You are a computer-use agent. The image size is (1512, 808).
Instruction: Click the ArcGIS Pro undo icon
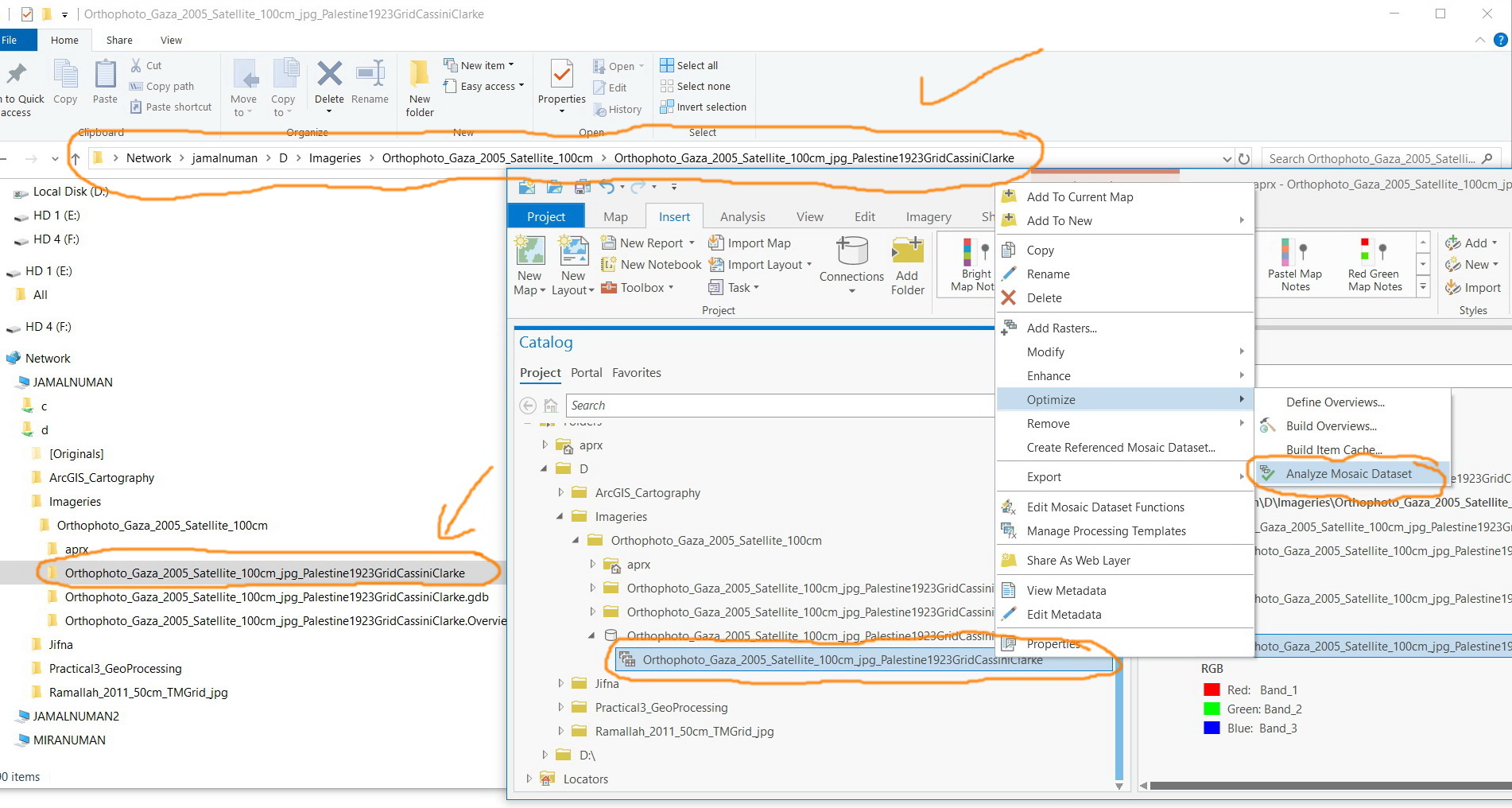607,187
